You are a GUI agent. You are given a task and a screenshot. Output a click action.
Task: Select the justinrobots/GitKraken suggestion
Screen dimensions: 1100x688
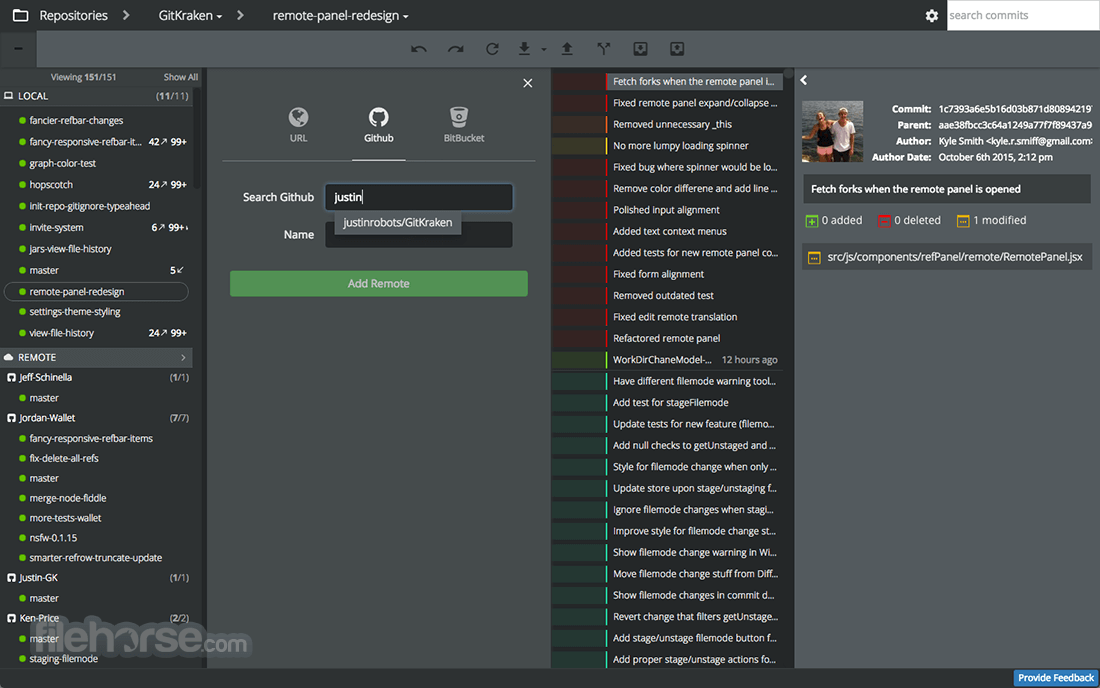pos(398,222)
